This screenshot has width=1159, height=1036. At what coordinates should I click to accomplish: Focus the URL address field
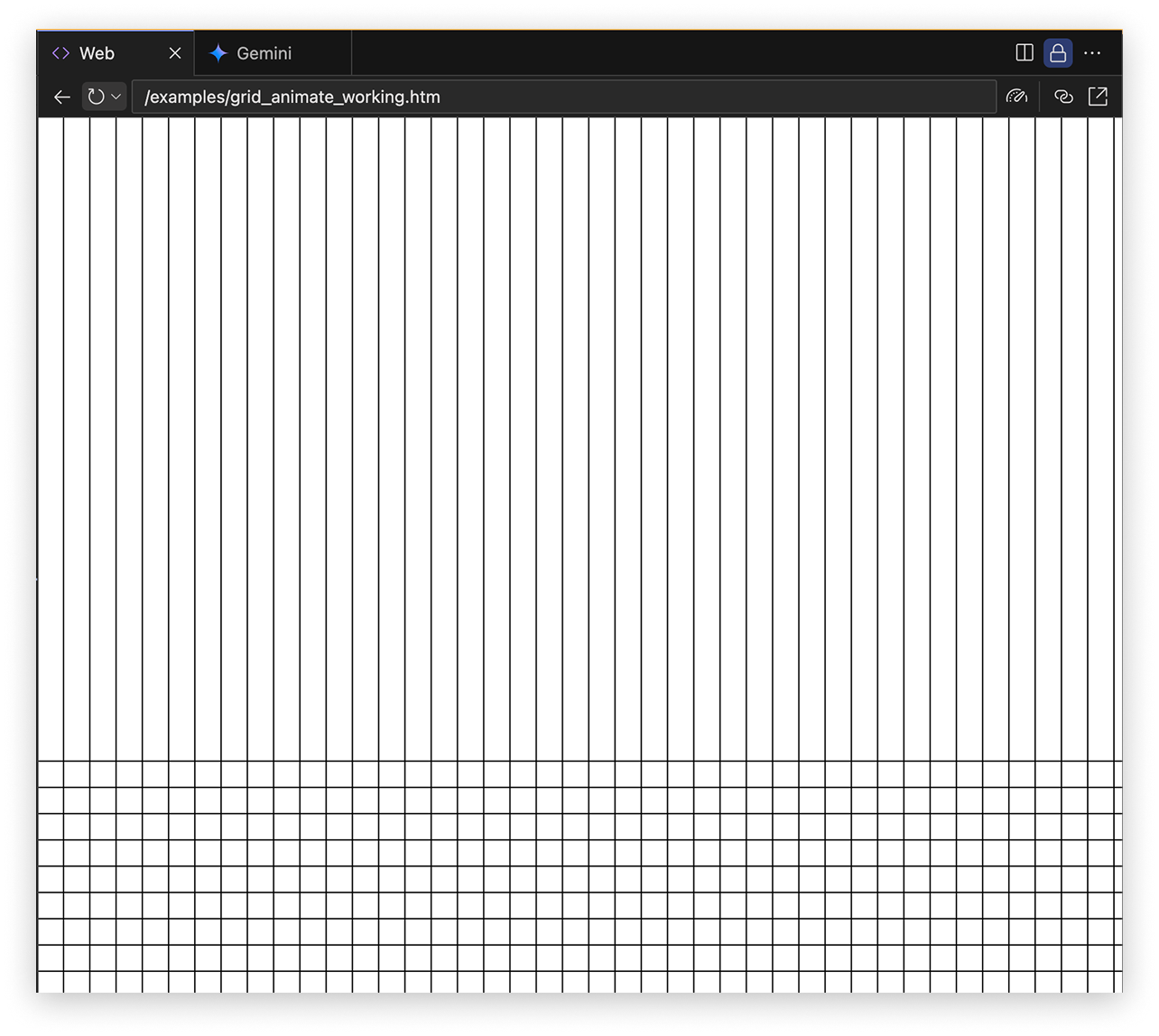click(564, 97)
